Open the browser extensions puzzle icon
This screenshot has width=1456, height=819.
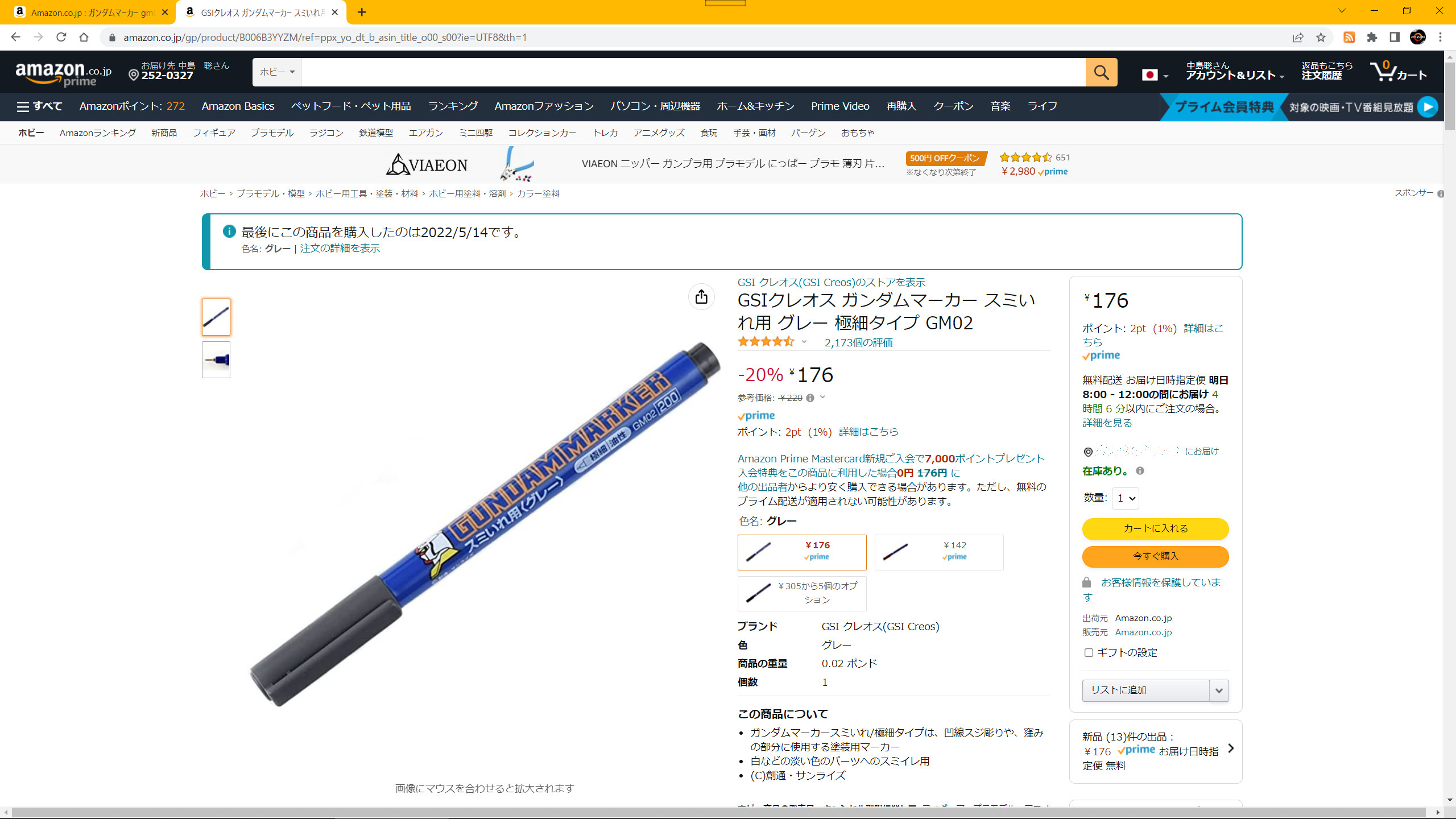(x=1372, y=38)
